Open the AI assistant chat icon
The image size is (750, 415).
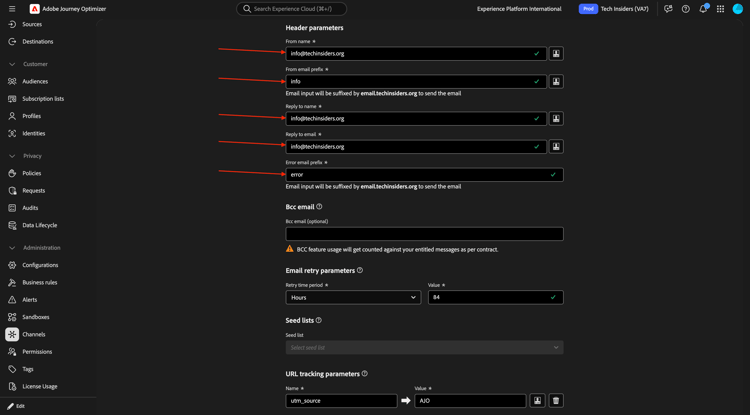click(668, 9)
